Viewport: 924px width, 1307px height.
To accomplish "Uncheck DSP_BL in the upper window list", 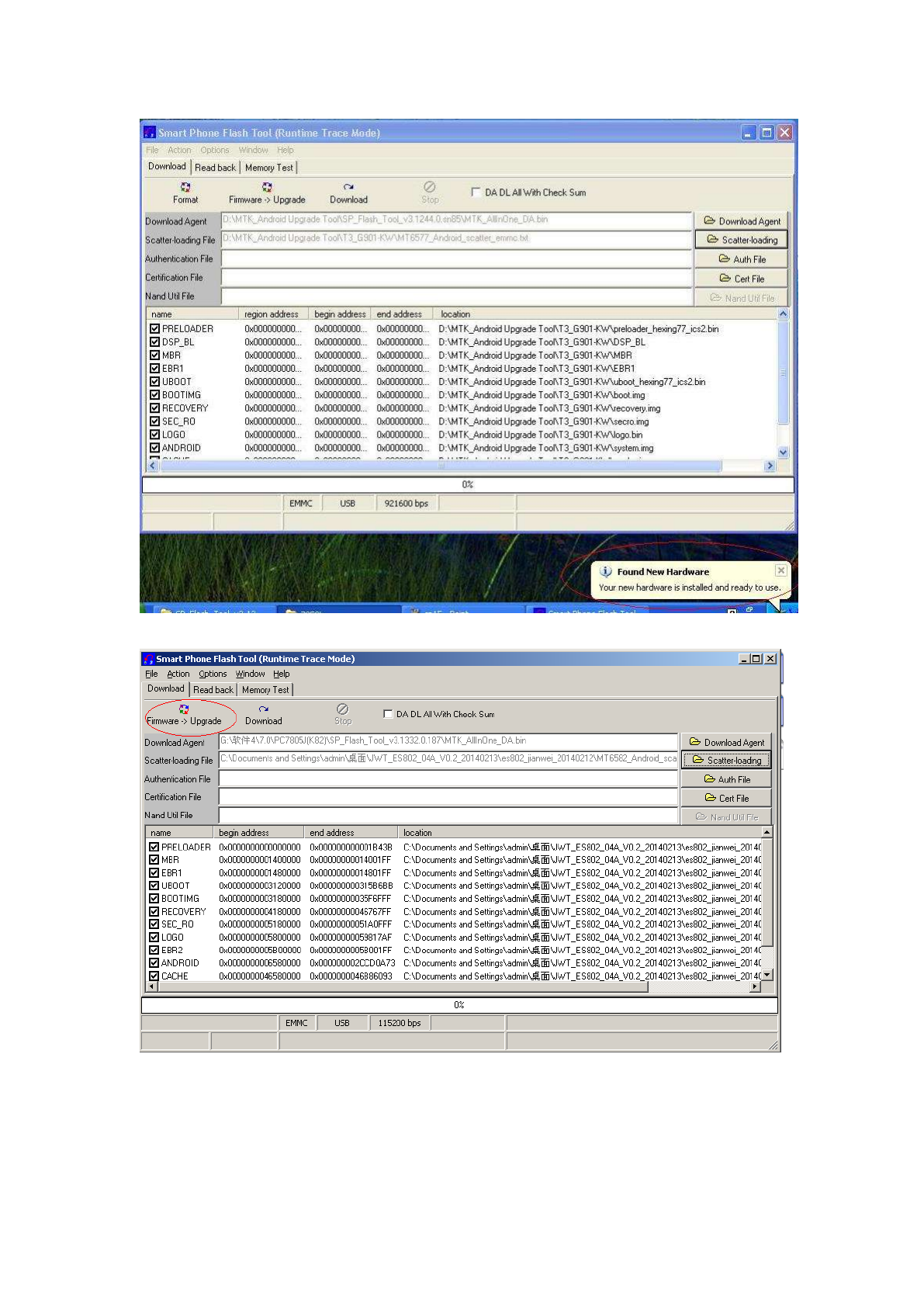I will pyautogui.click(x=154, y=342).
